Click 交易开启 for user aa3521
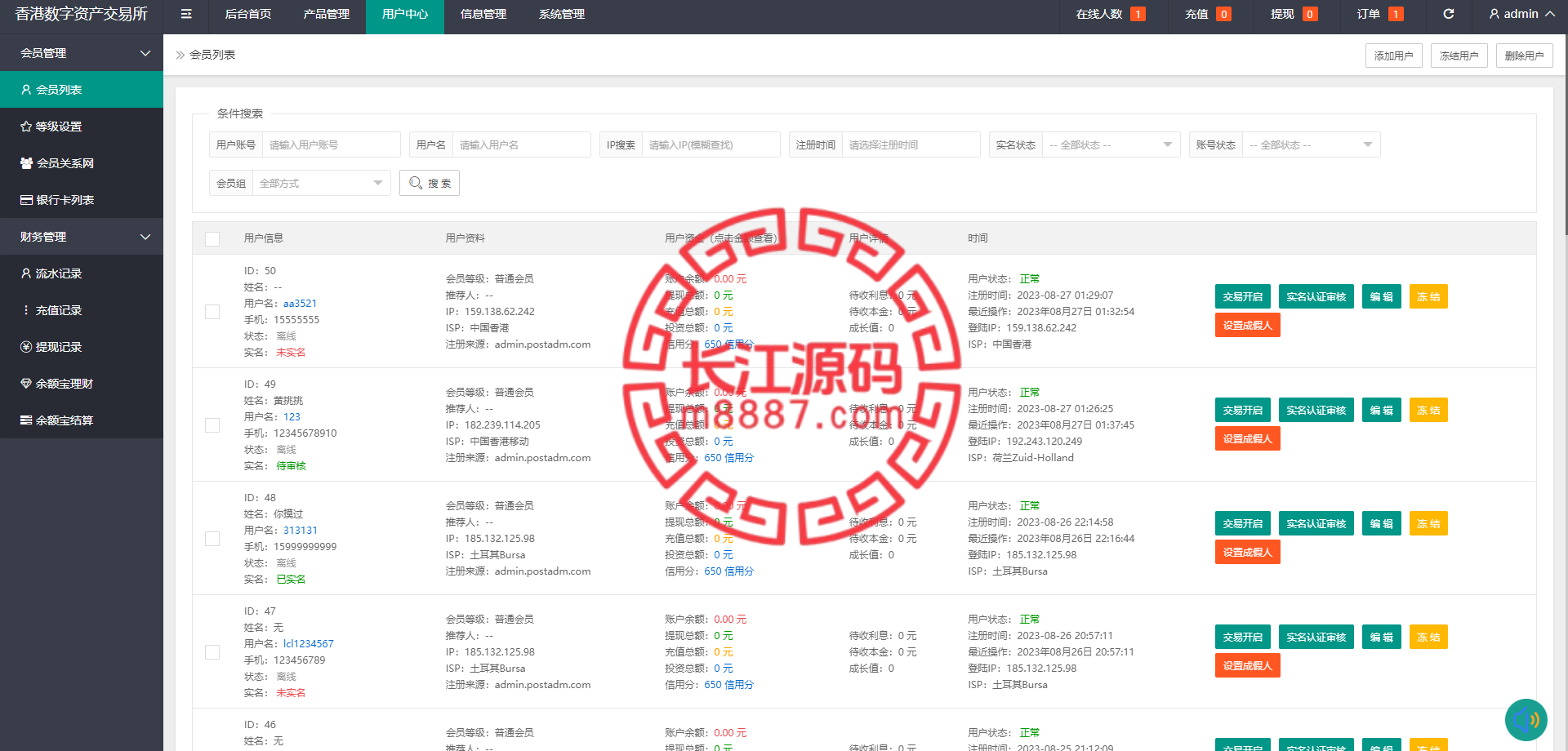Screen dimensions: 1568x751 [x=1243, y=296]
